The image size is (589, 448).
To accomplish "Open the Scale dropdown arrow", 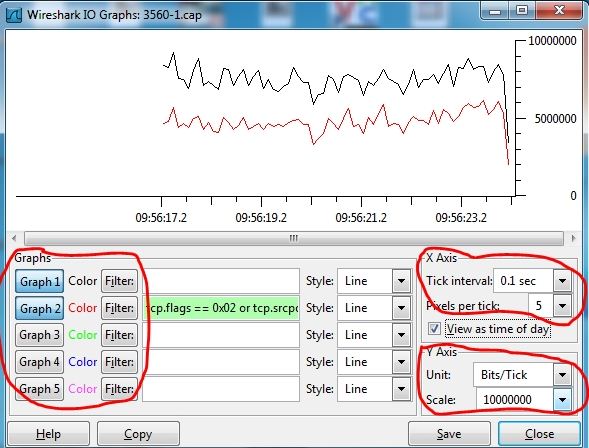I will [562, 400].
